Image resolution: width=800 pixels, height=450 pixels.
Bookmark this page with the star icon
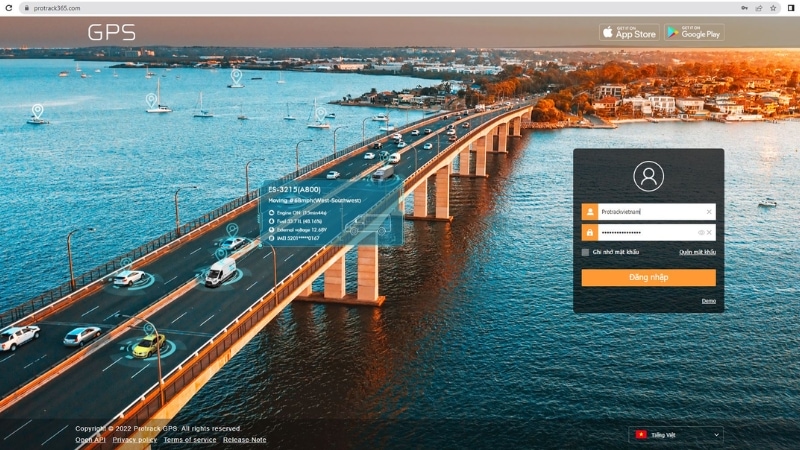(x=773, y=7)
